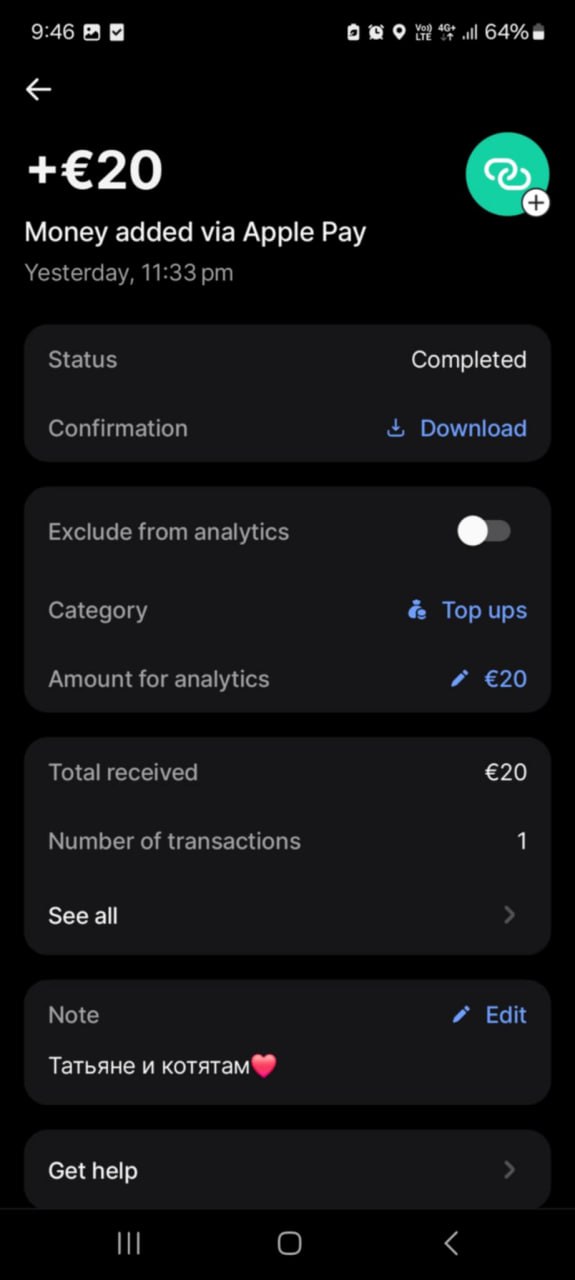Tap the Android back navigation icon
575x1280 pixels.
coord(450,1243)
